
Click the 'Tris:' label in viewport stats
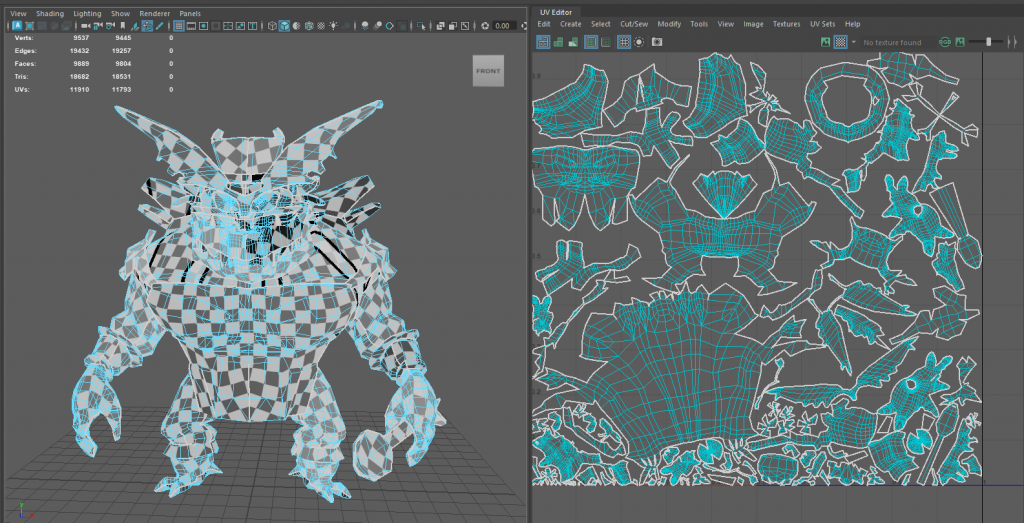pyautogui.click(x=23, y=76)
